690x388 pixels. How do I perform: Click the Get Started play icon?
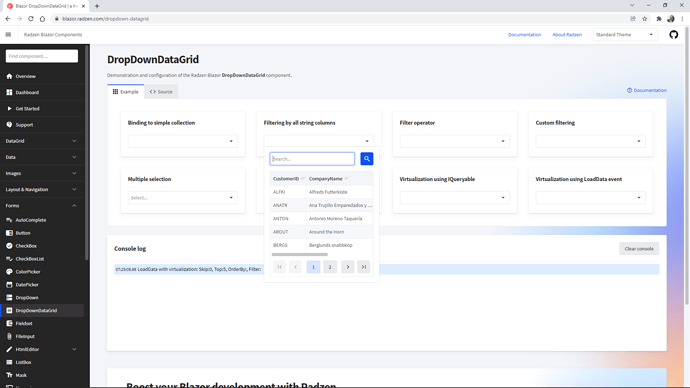click(x=9, y=108)
